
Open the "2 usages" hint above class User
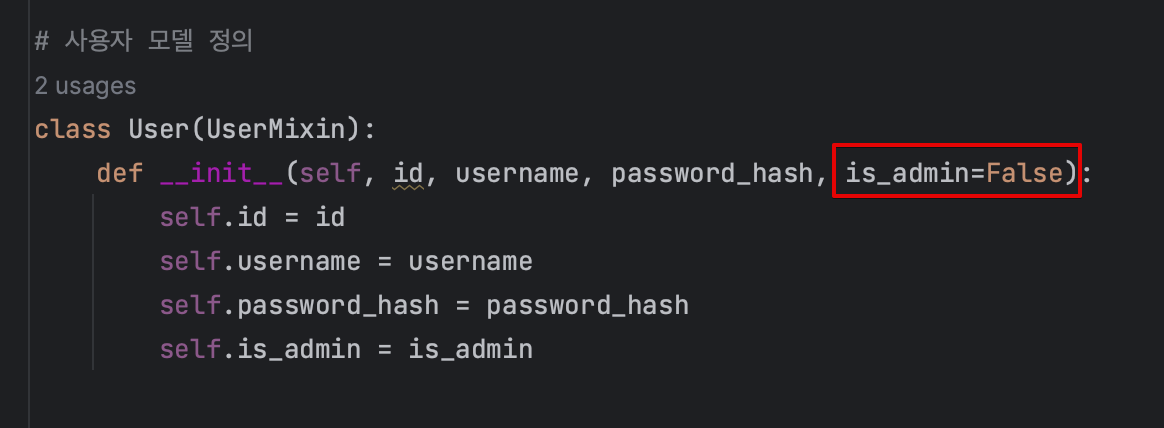pos(85,86)
